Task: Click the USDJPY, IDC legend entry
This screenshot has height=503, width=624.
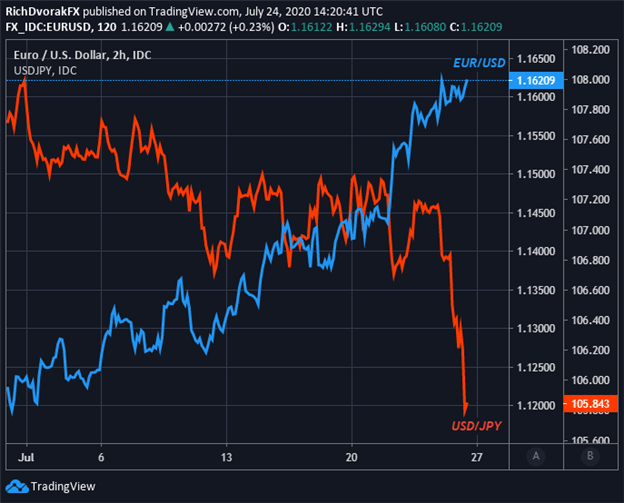Action: (x=45, y=71)
